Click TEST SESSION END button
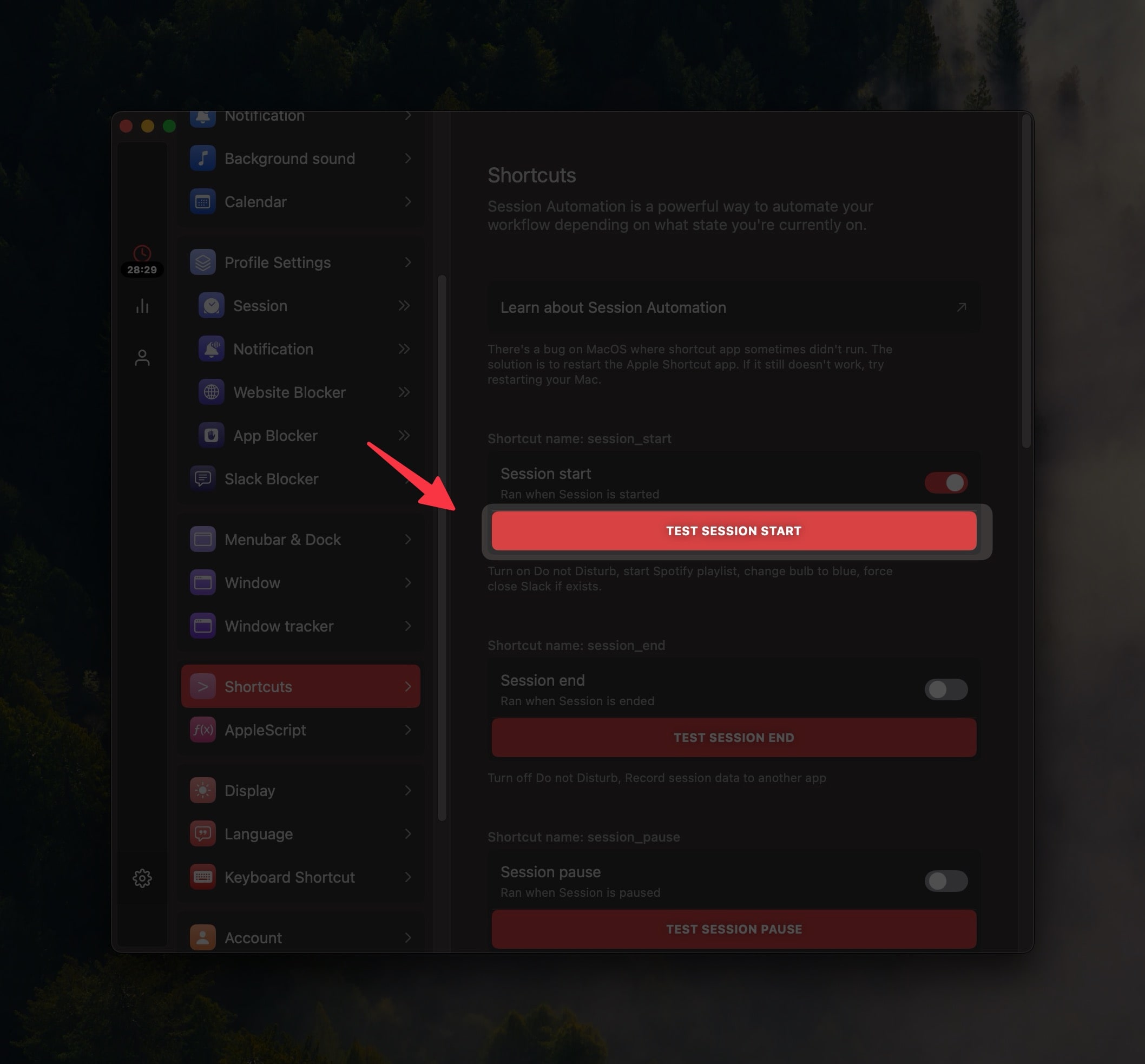The image size is (1145, 1064). (x=734, y=738)
